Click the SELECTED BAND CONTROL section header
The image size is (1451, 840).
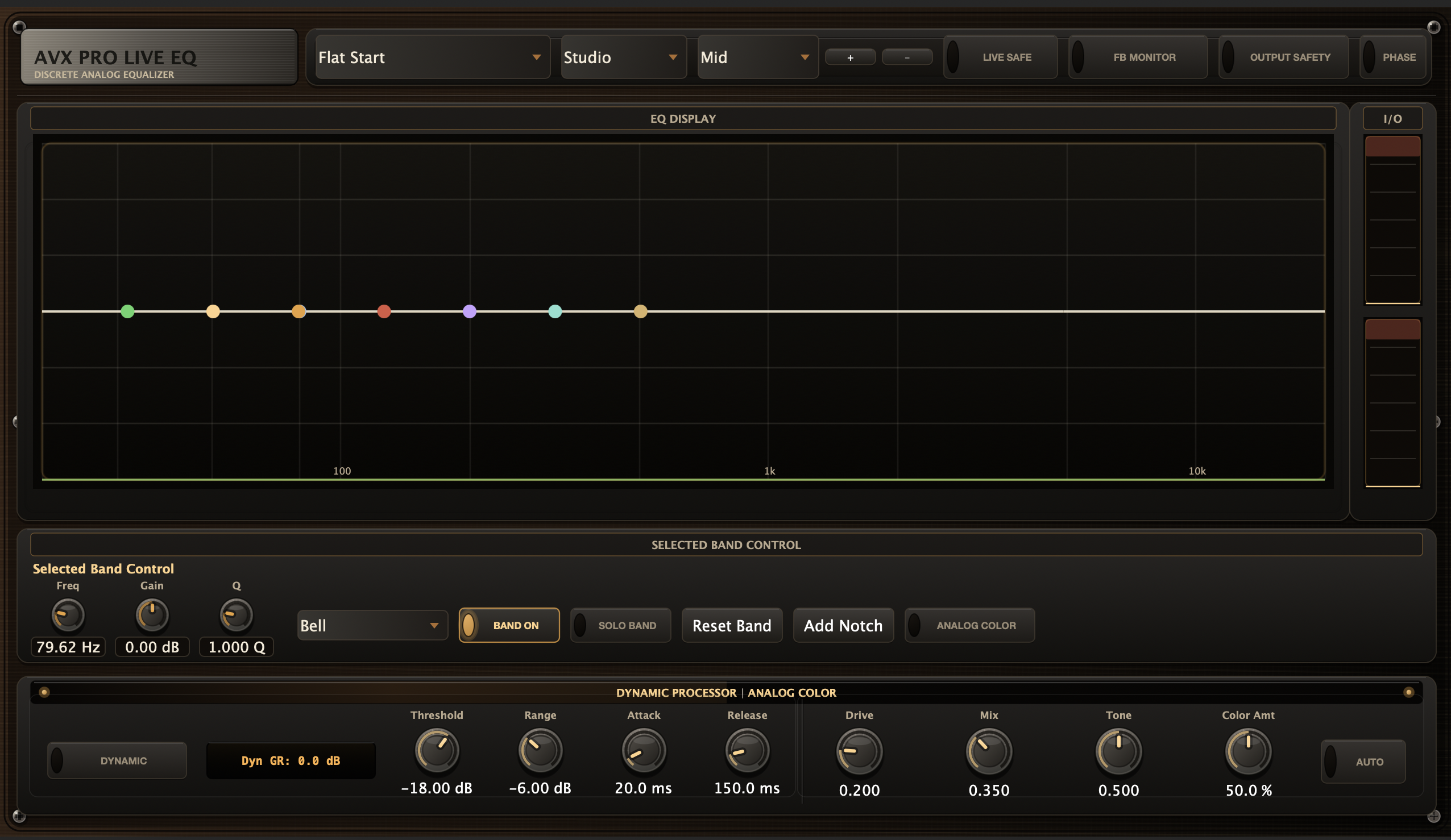tap(726, 544)
